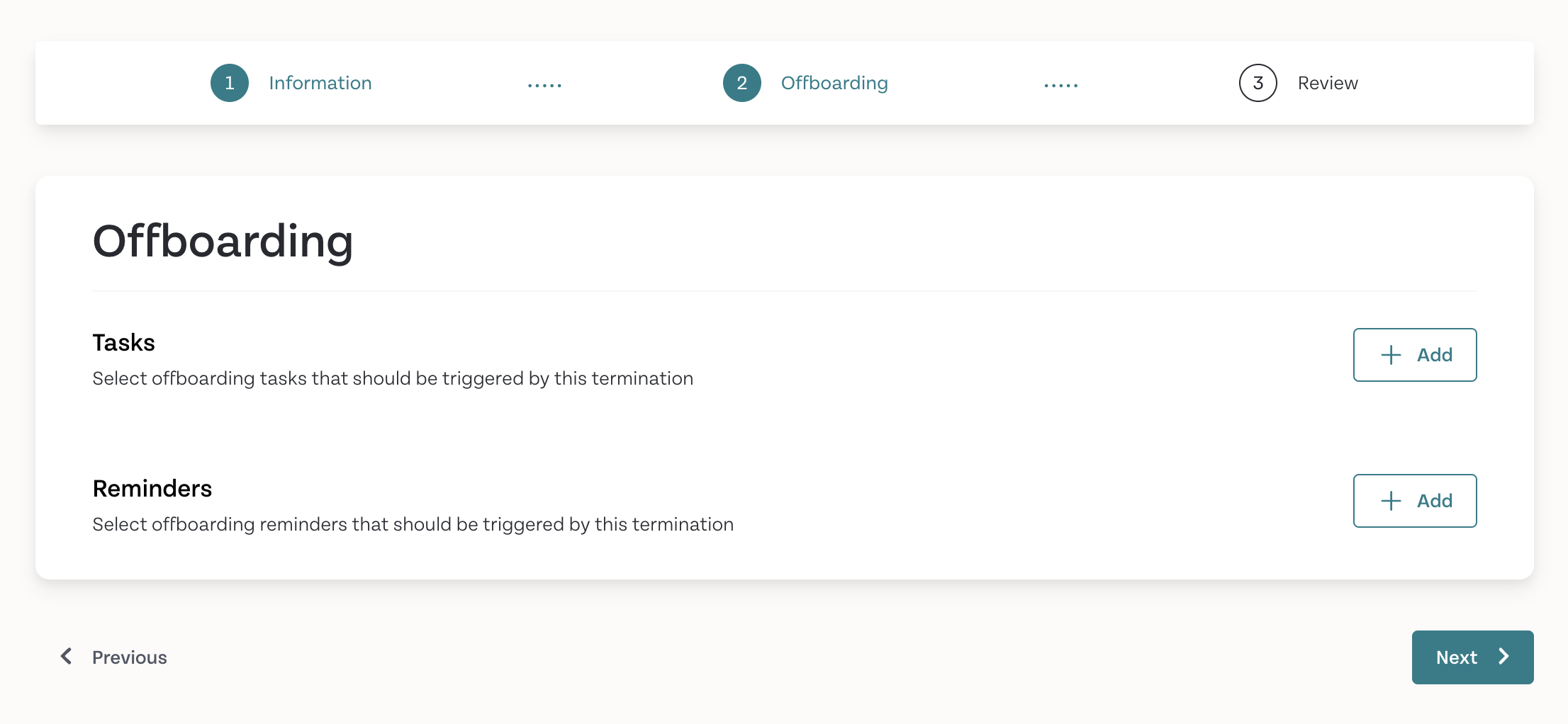Select the Offboarding step label
The height and width of the screenshot is (724, 1568).
coord(834,84)
